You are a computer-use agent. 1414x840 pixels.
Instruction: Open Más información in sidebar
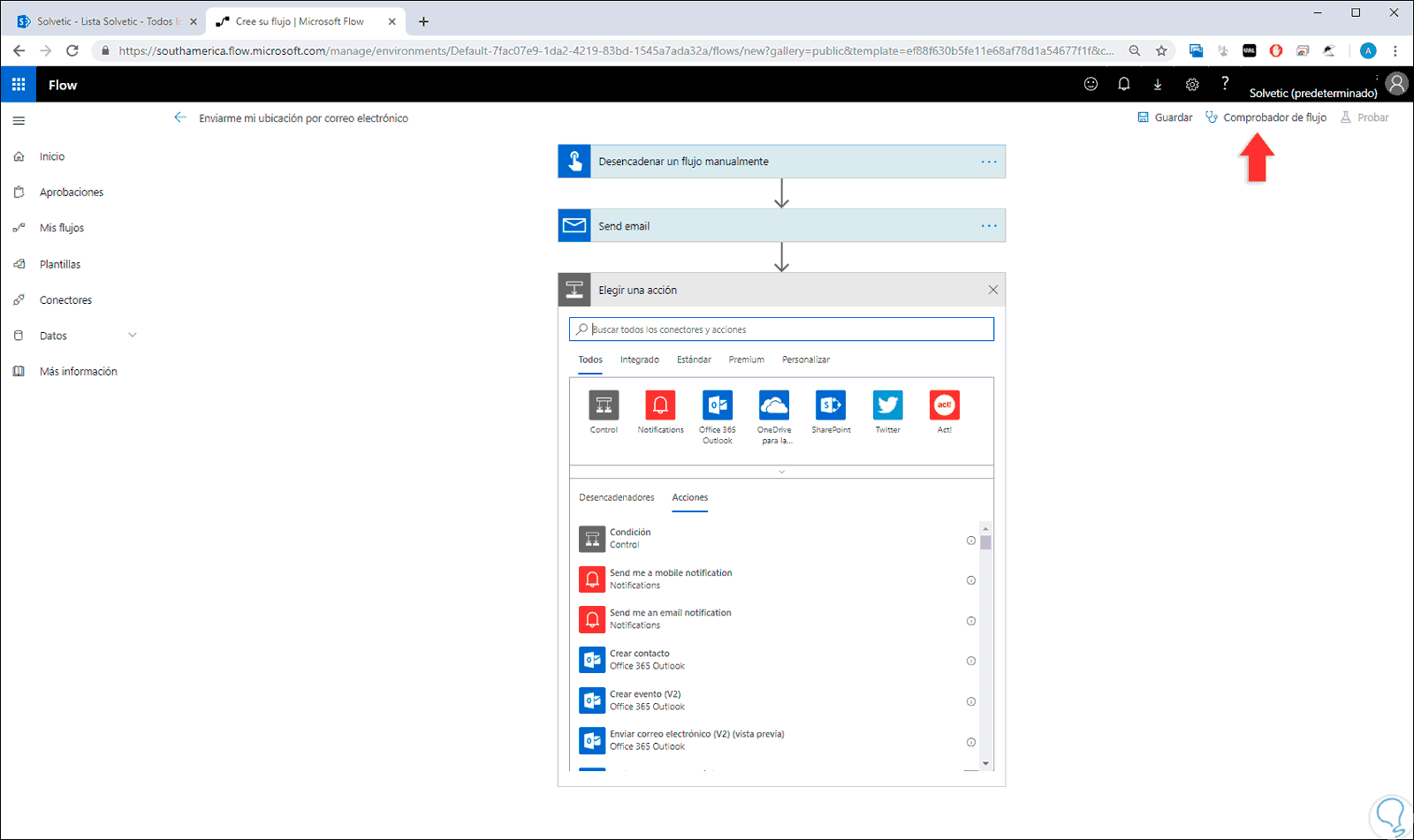(x=79, y=372)
